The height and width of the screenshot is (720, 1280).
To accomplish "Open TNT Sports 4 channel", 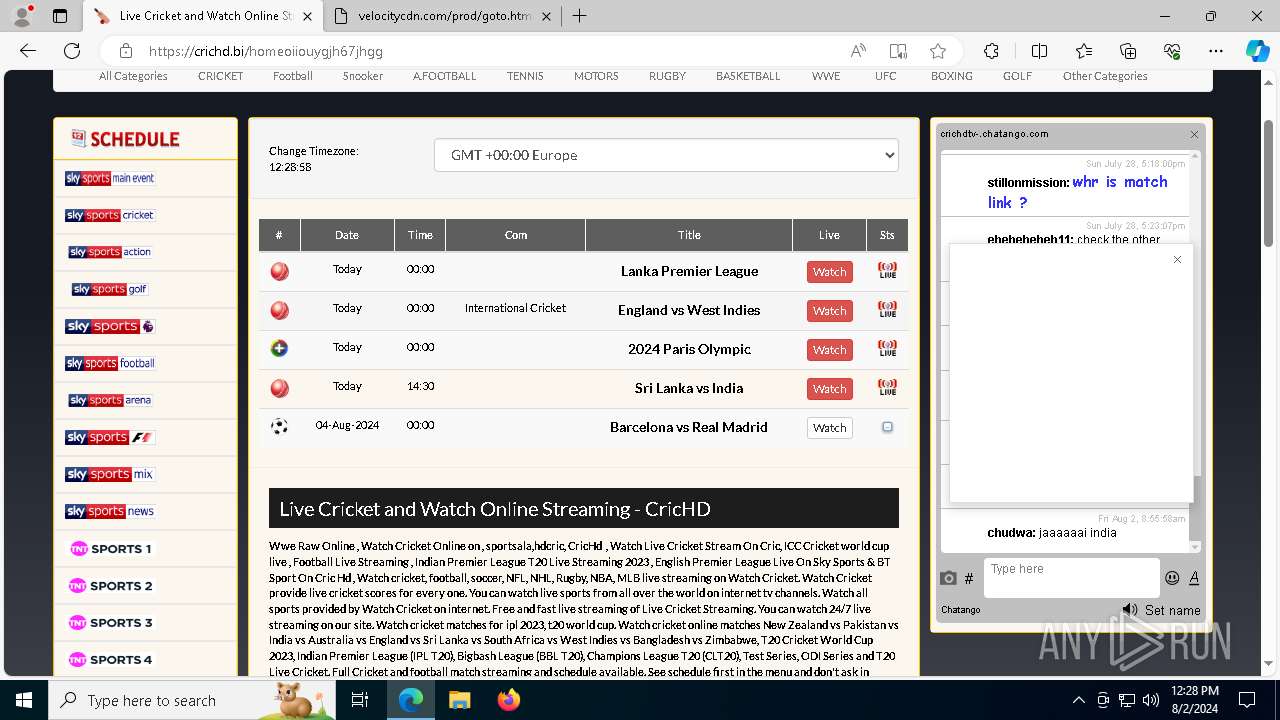I will pos(110,659).
